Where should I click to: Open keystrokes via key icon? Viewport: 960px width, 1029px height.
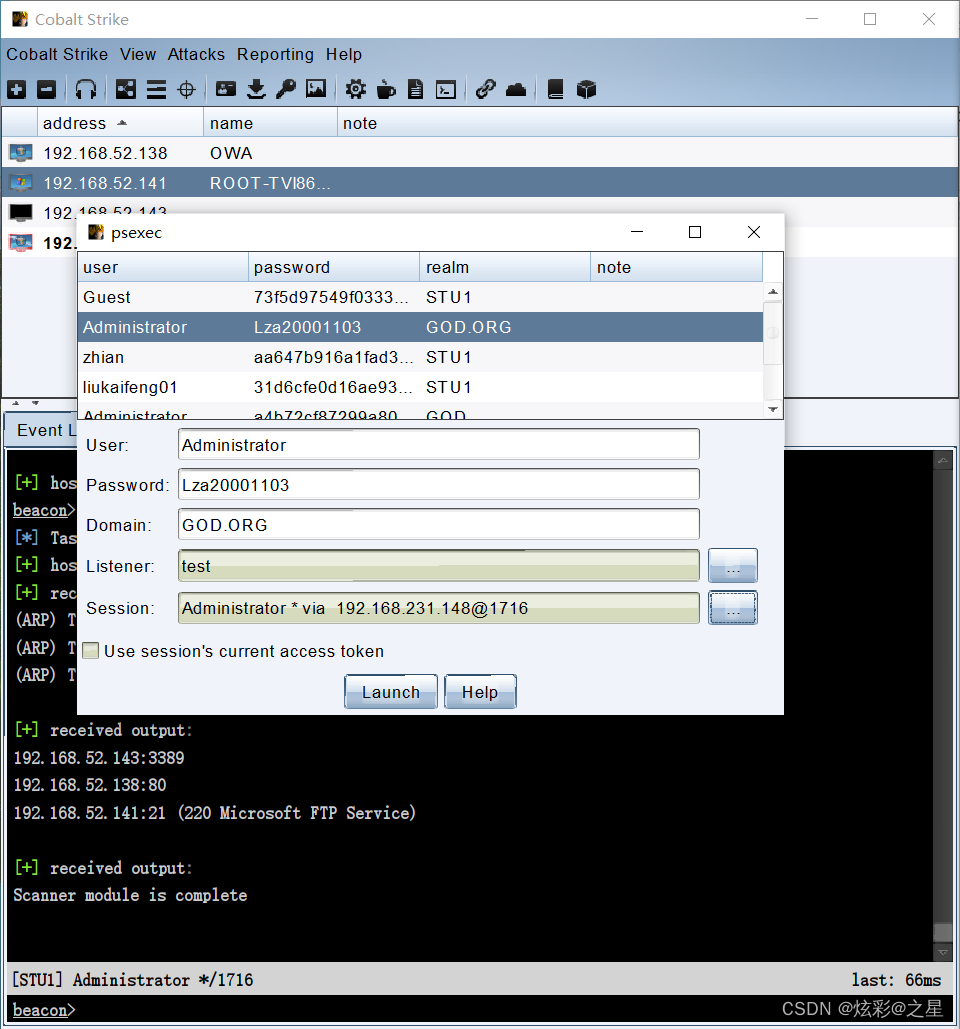coord(285,89)
